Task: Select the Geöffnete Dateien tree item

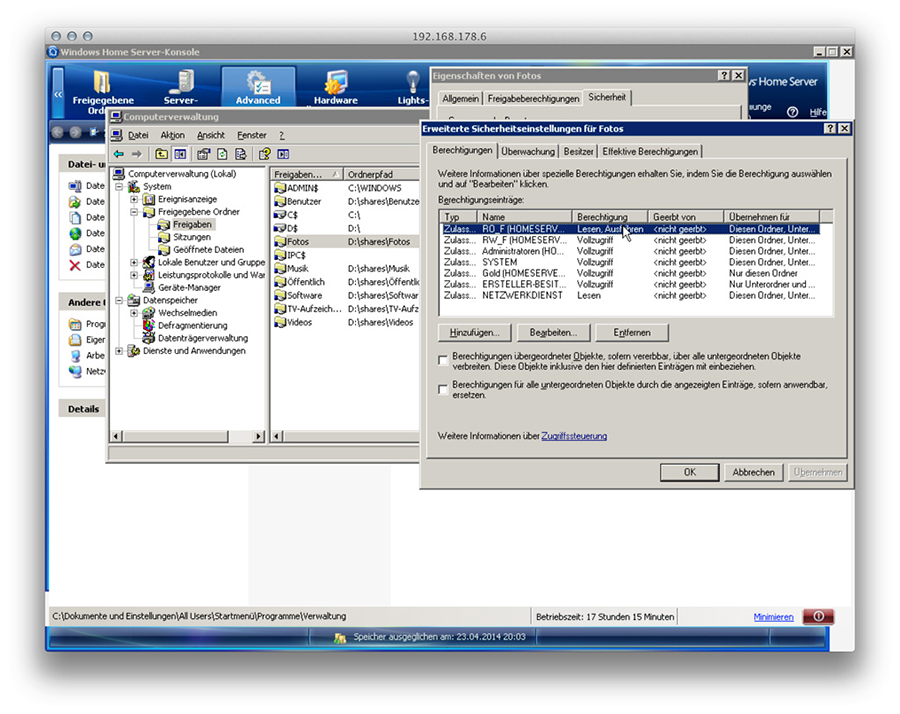Action: [208, 250]
